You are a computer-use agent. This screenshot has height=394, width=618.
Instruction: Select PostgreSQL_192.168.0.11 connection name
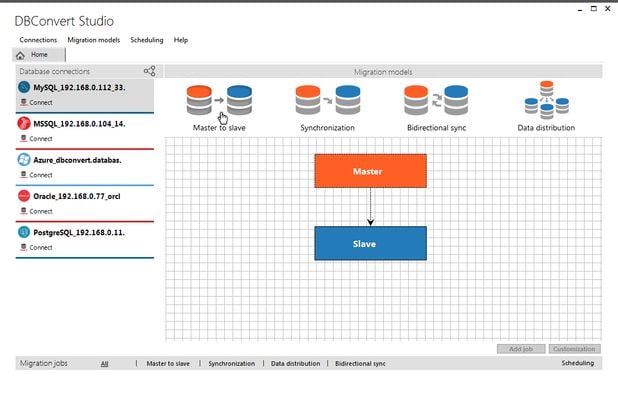click(x=79, y=232)
